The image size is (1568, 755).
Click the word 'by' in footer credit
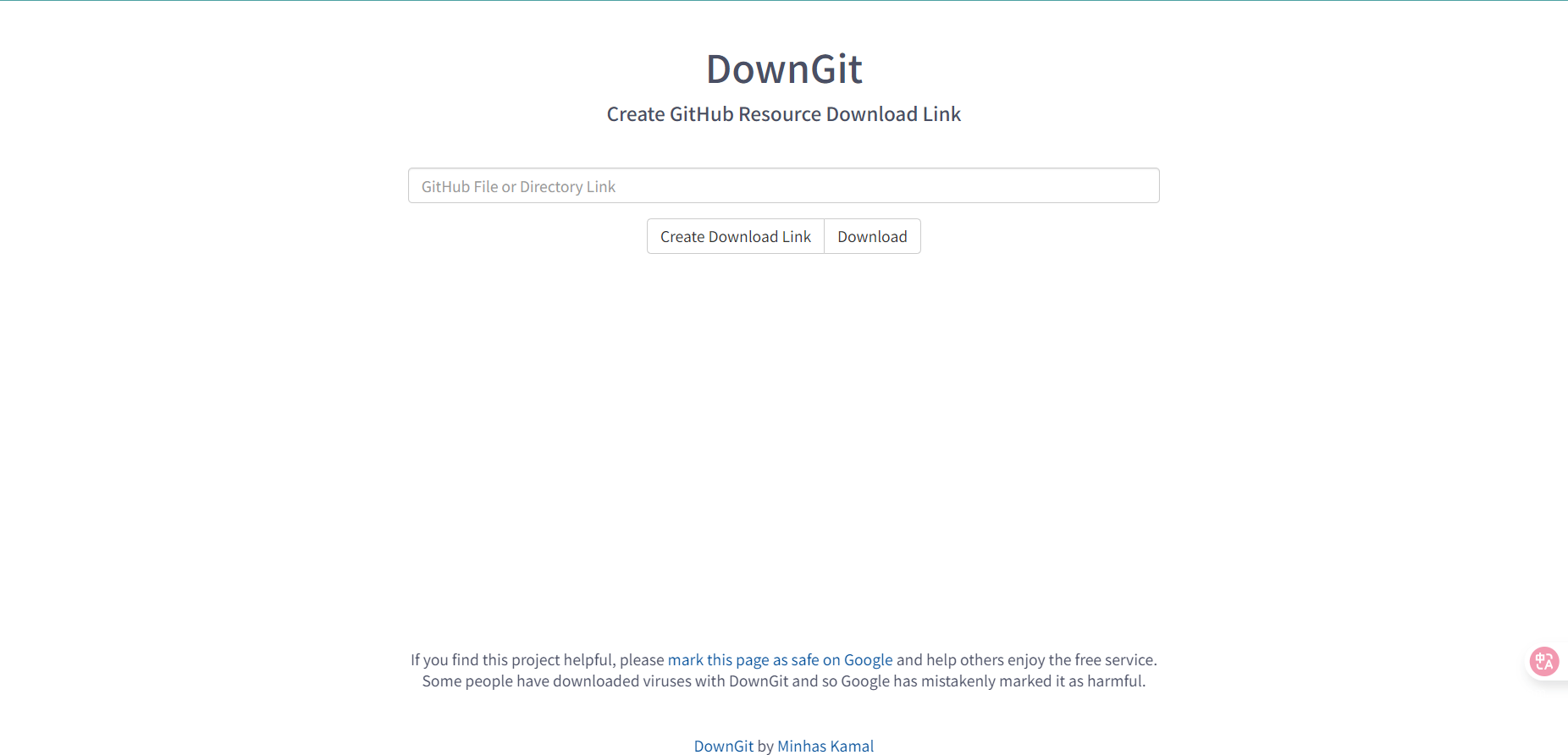click(765, 746)
